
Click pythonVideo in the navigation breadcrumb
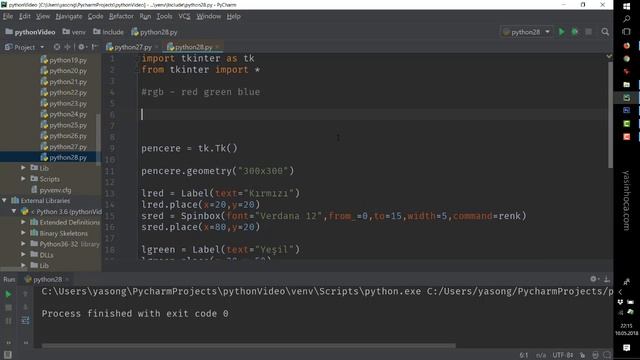[x=30, y=32]
